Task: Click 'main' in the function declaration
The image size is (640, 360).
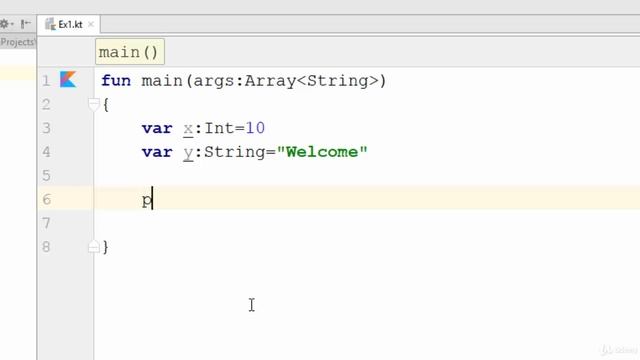Action: [162, 80]
